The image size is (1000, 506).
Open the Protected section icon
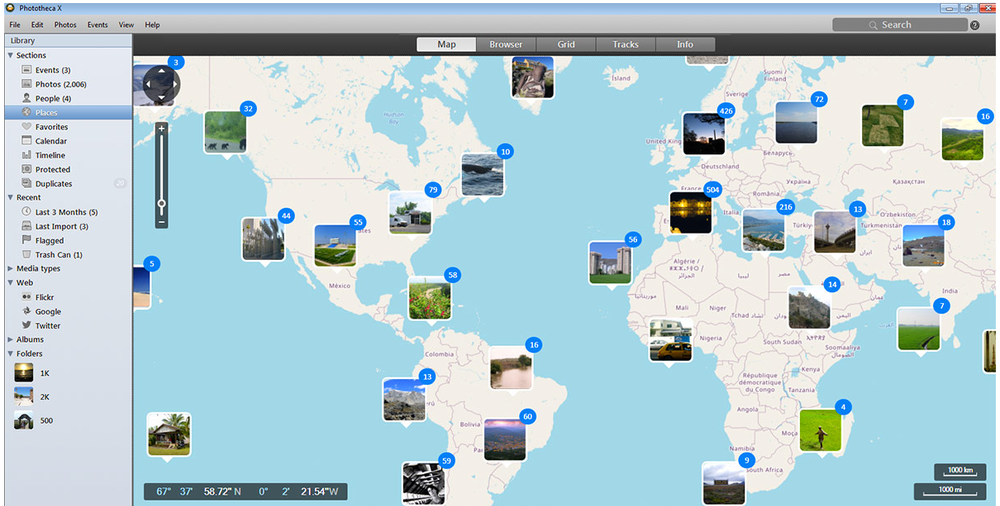tap(26, 169)
